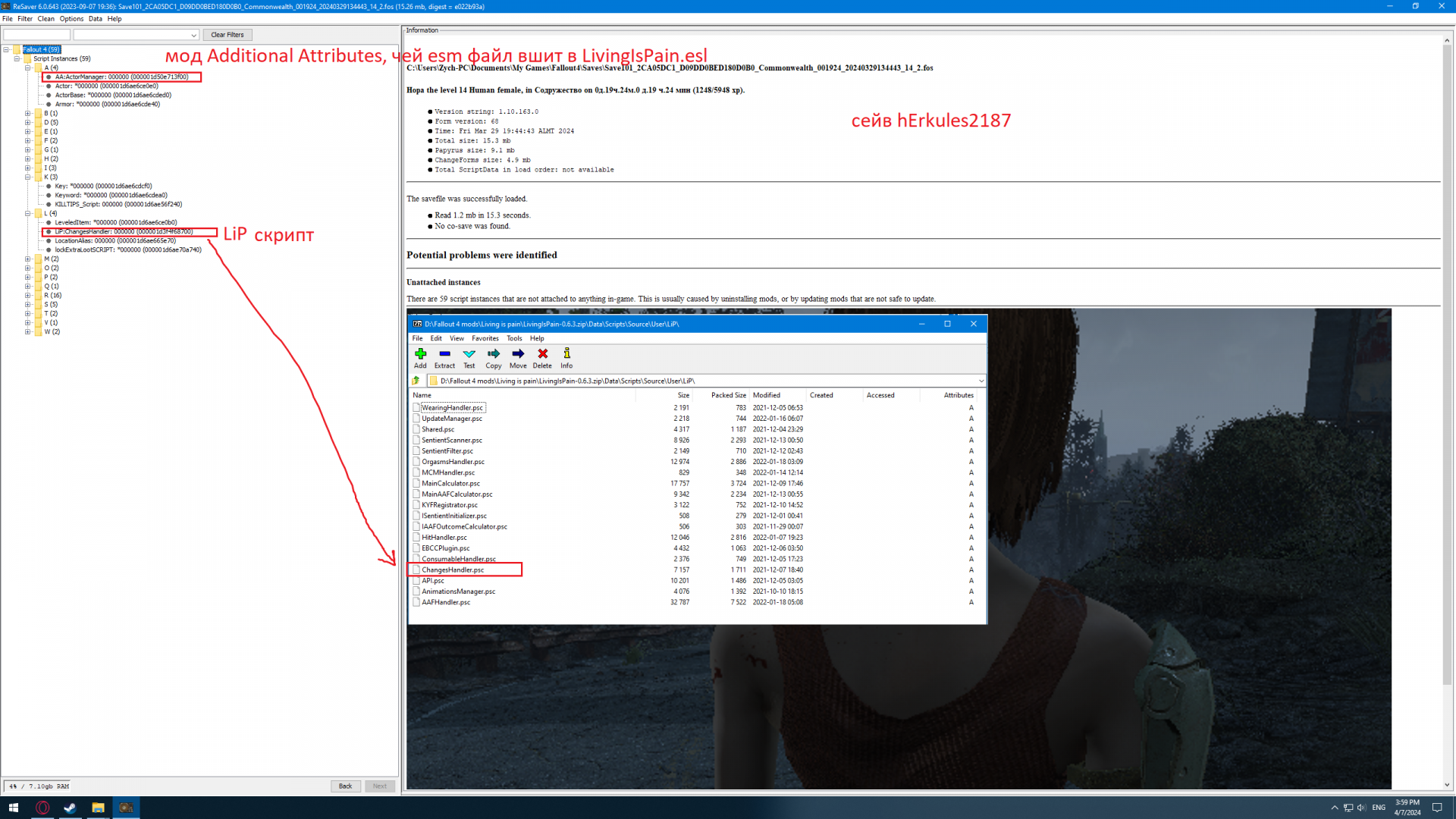Open the 7-Zip address path dropdown

981,381
